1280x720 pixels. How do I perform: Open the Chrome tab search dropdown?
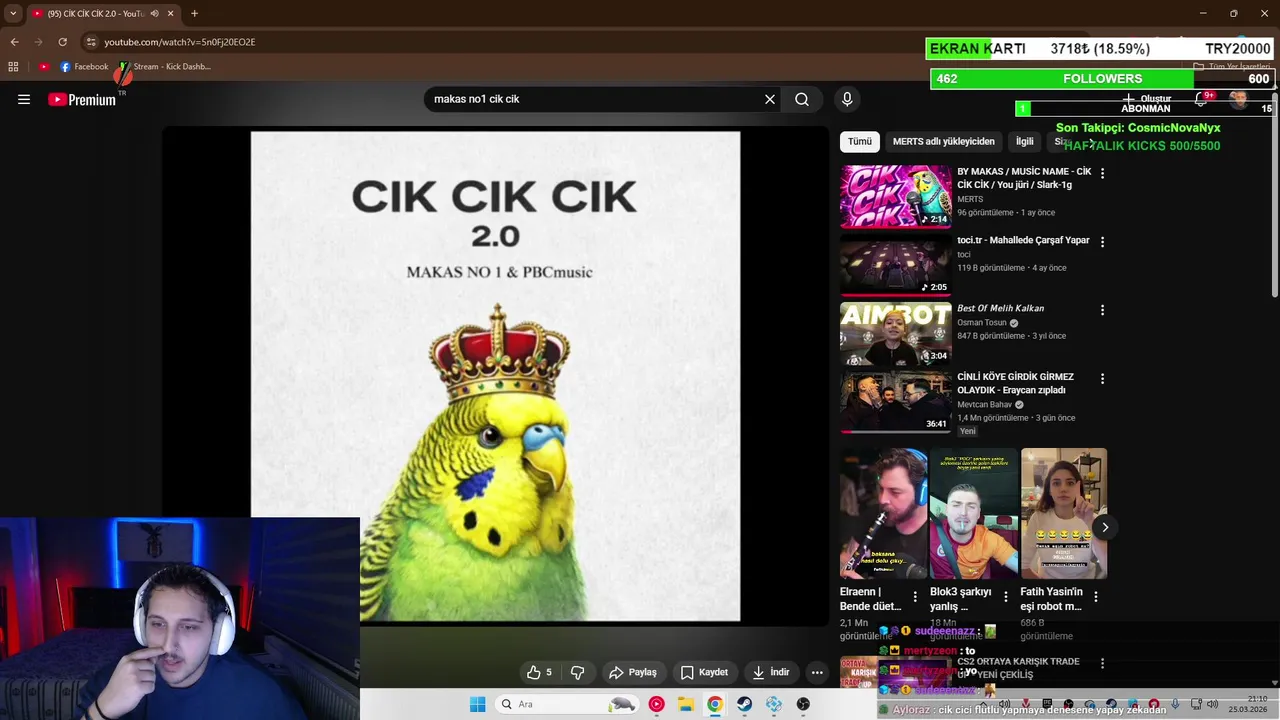click(x=13, y=13)
